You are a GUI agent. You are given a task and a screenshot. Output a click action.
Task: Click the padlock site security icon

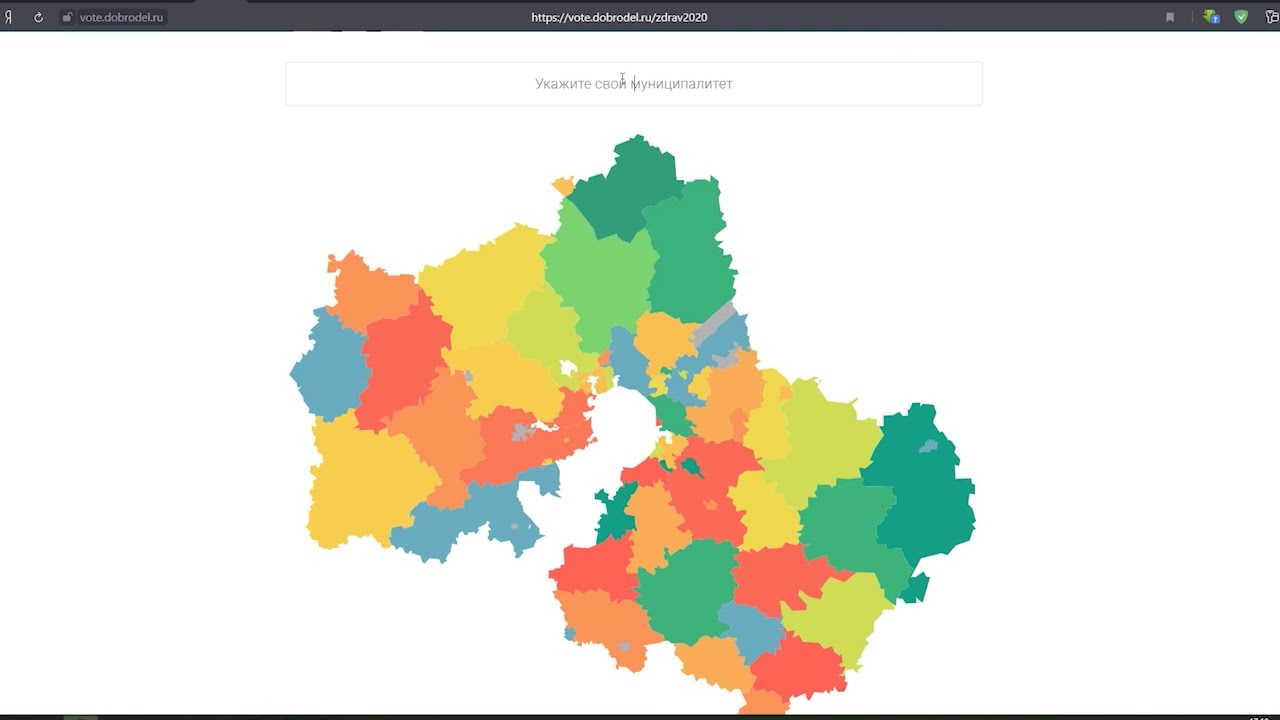coord(68,17)
